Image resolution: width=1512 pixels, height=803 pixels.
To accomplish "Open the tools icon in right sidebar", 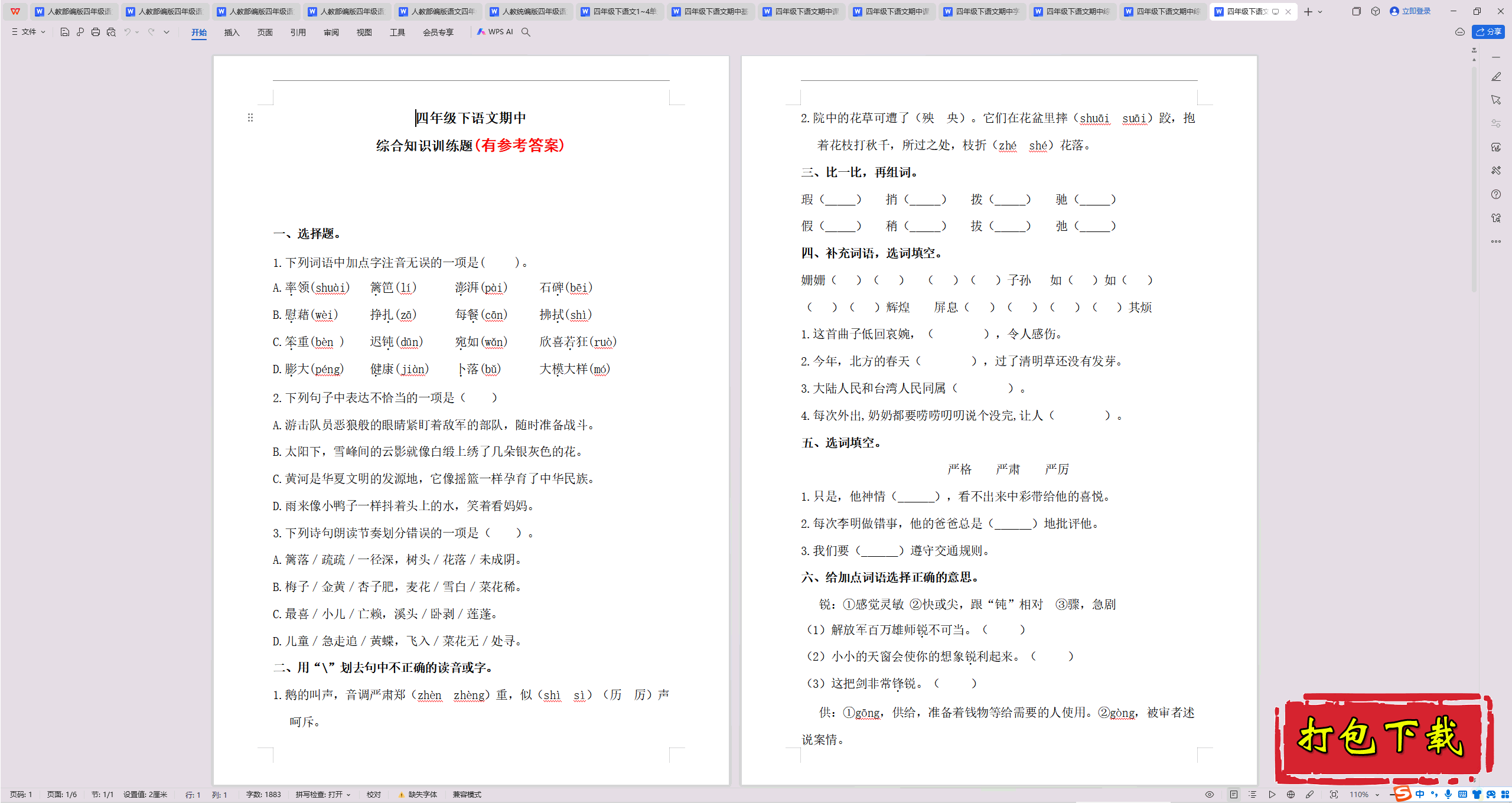I will 1496,171.
